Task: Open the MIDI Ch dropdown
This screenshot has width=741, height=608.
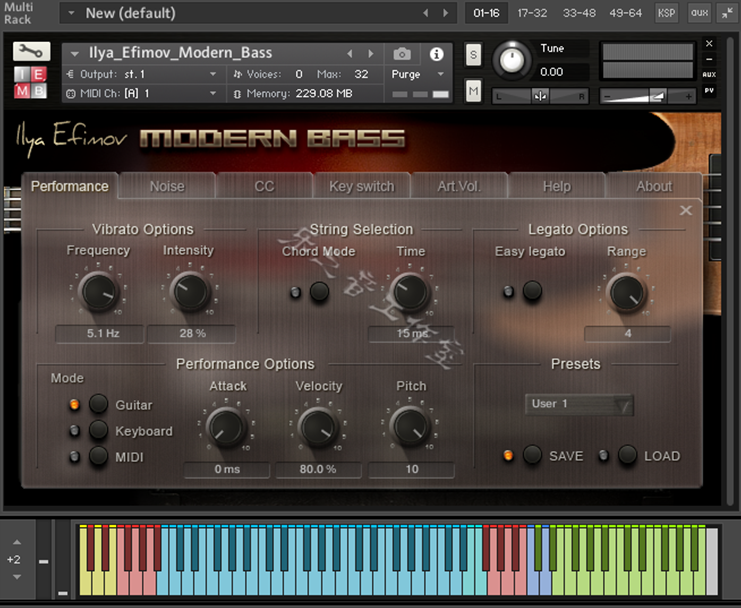Action: click(x=143, y=94)
